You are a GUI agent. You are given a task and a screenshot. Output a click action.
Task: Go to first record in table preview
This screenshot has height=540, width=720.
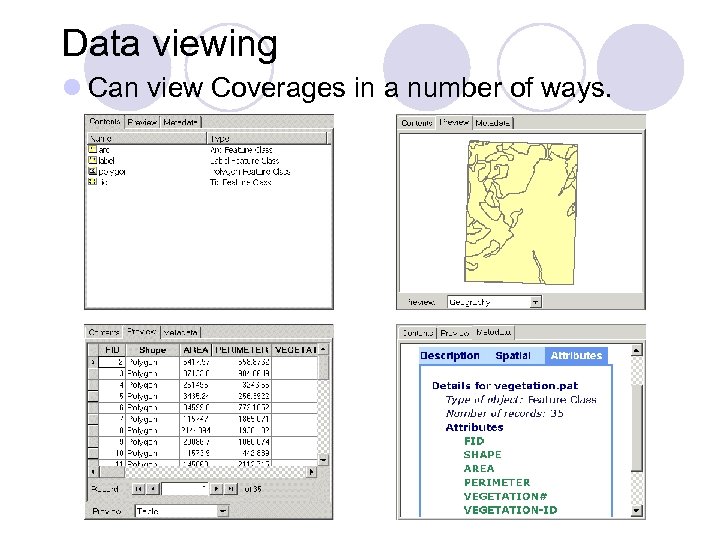pyautogui.click(x=138, y=489)
